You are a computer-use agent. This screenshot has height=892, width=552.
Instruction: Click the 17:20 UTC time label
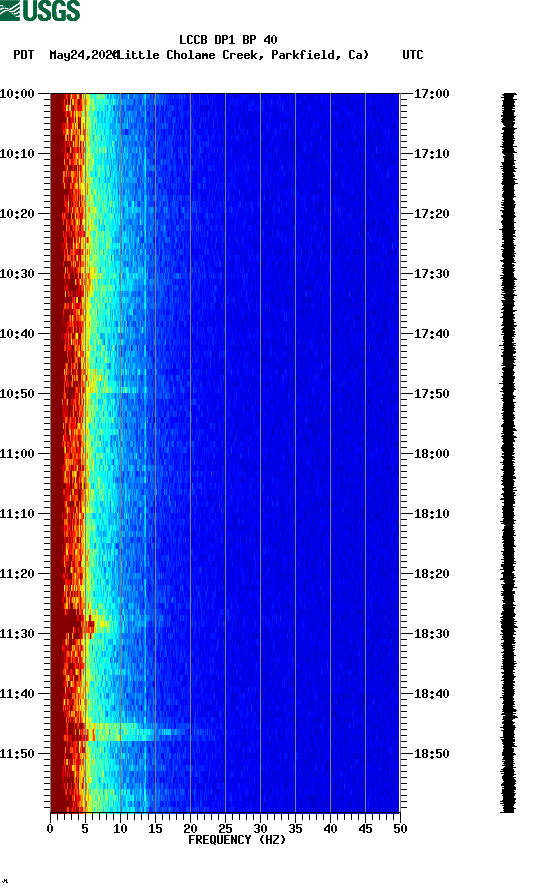coord(431,214)
